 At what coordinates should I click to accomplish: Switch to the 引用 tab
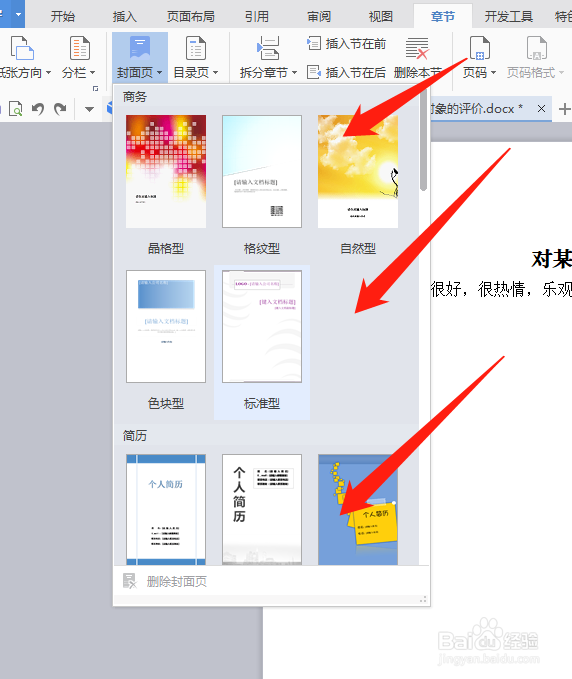[x=257, y=16]
